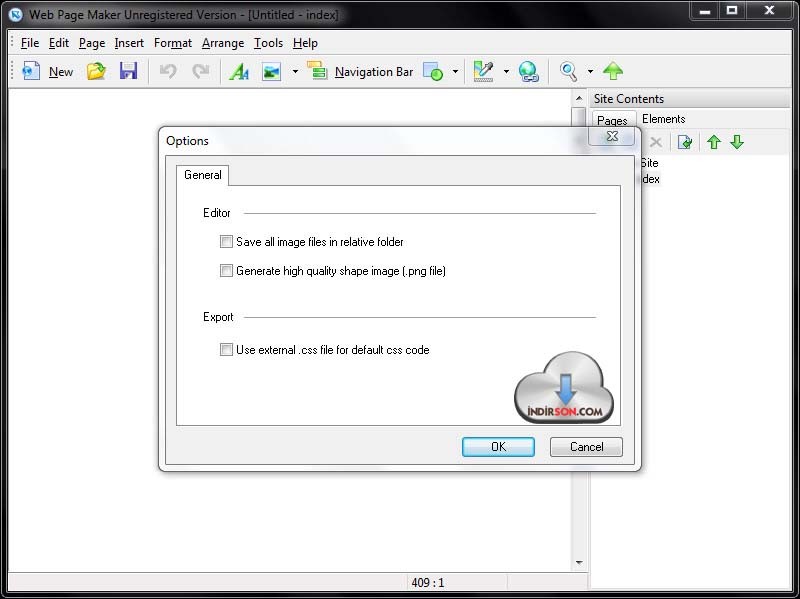Click the color picker eyedropper icon
The height and width of the screenshot is (599, 800).
click(484, 71)
